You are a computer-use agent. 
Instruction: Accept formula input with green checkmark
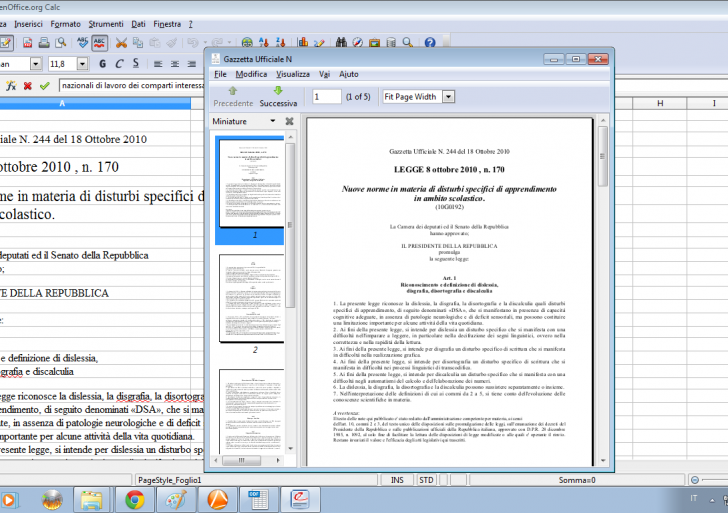(x=44, y=86)
